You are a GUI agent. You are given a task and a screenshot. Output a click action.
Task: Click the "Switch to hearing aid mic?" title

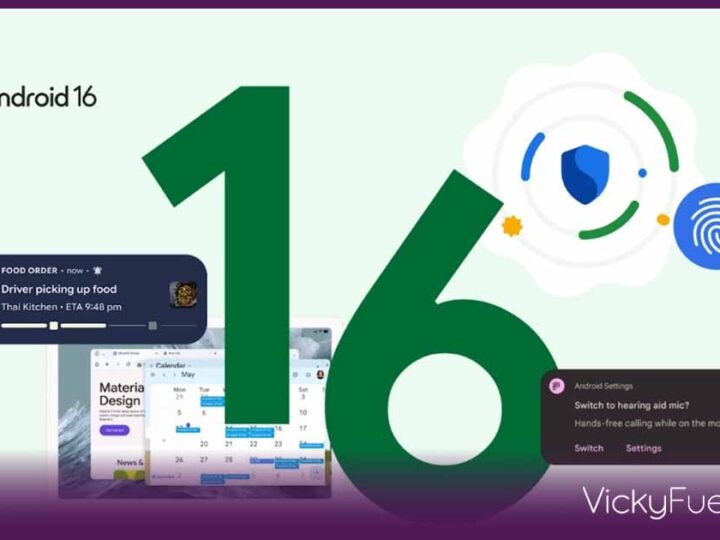(x=632, y=405)
